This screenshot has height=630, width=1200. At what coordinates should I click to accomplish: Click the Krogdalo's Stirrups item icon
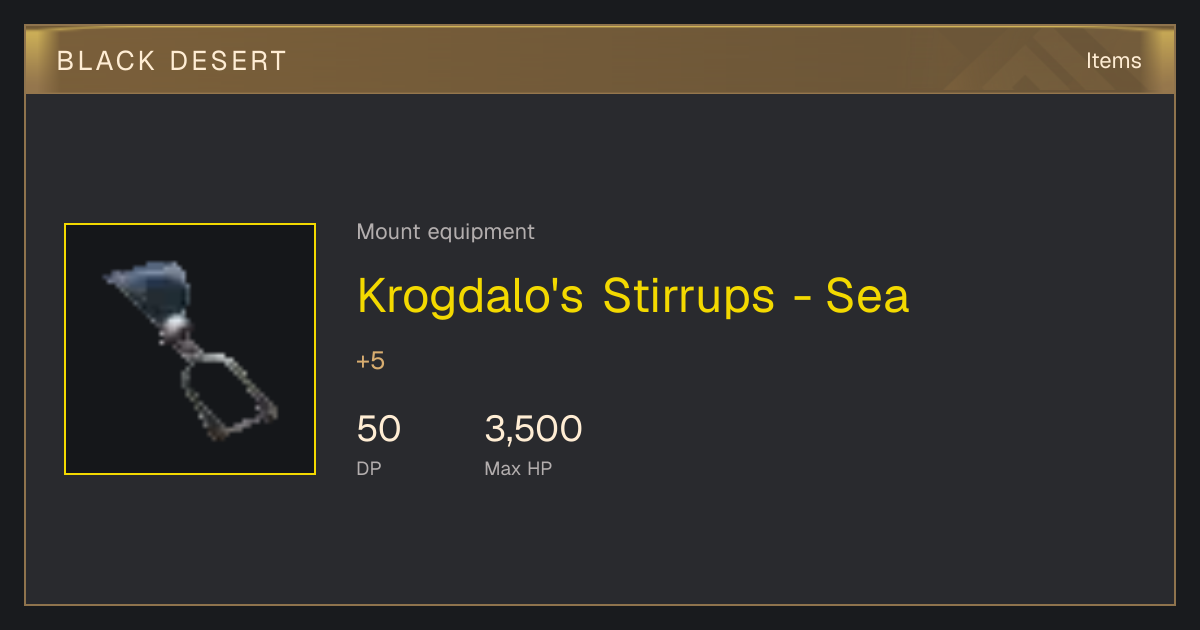coord(190,349)
